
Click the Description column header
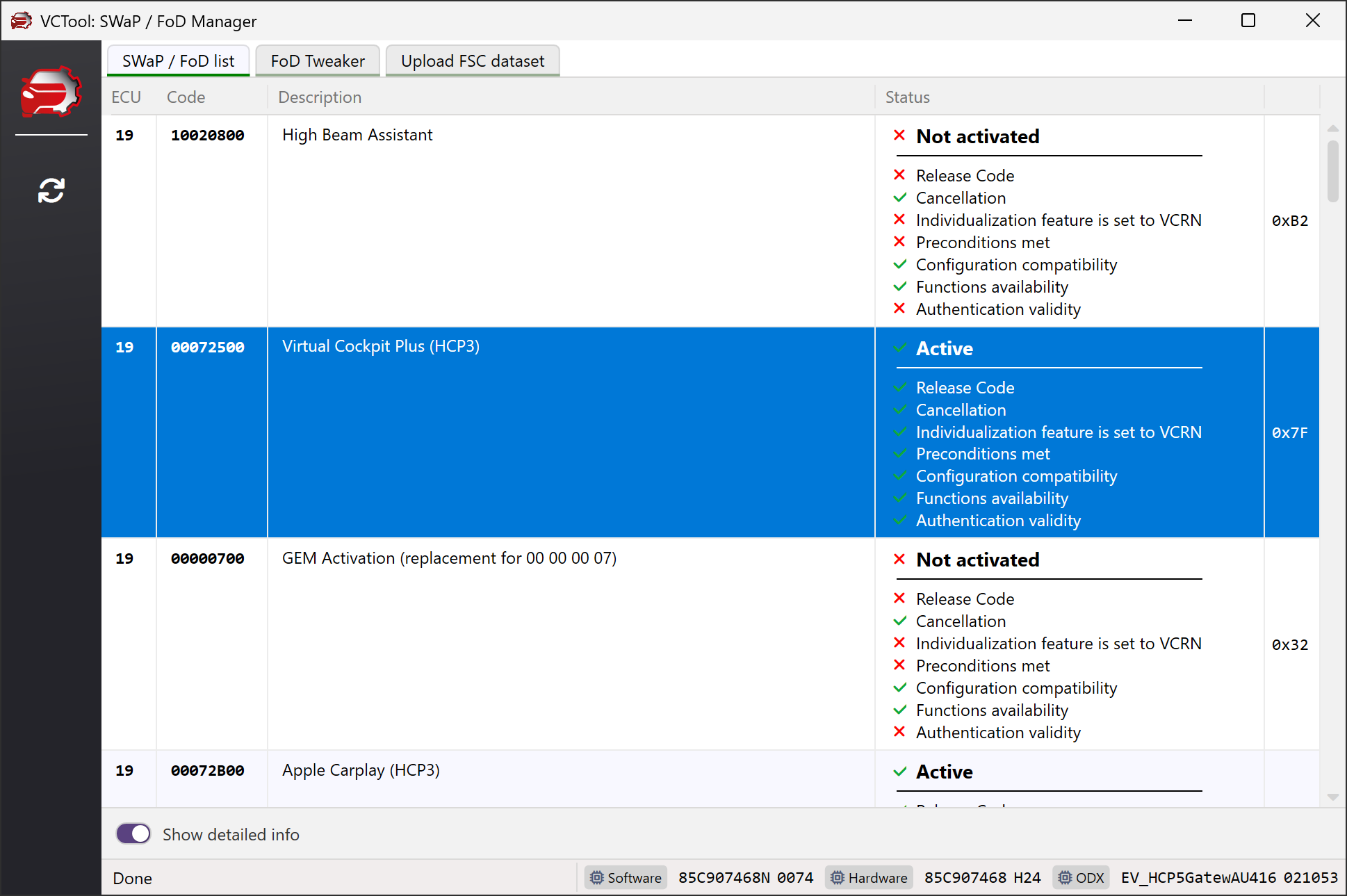320,97
